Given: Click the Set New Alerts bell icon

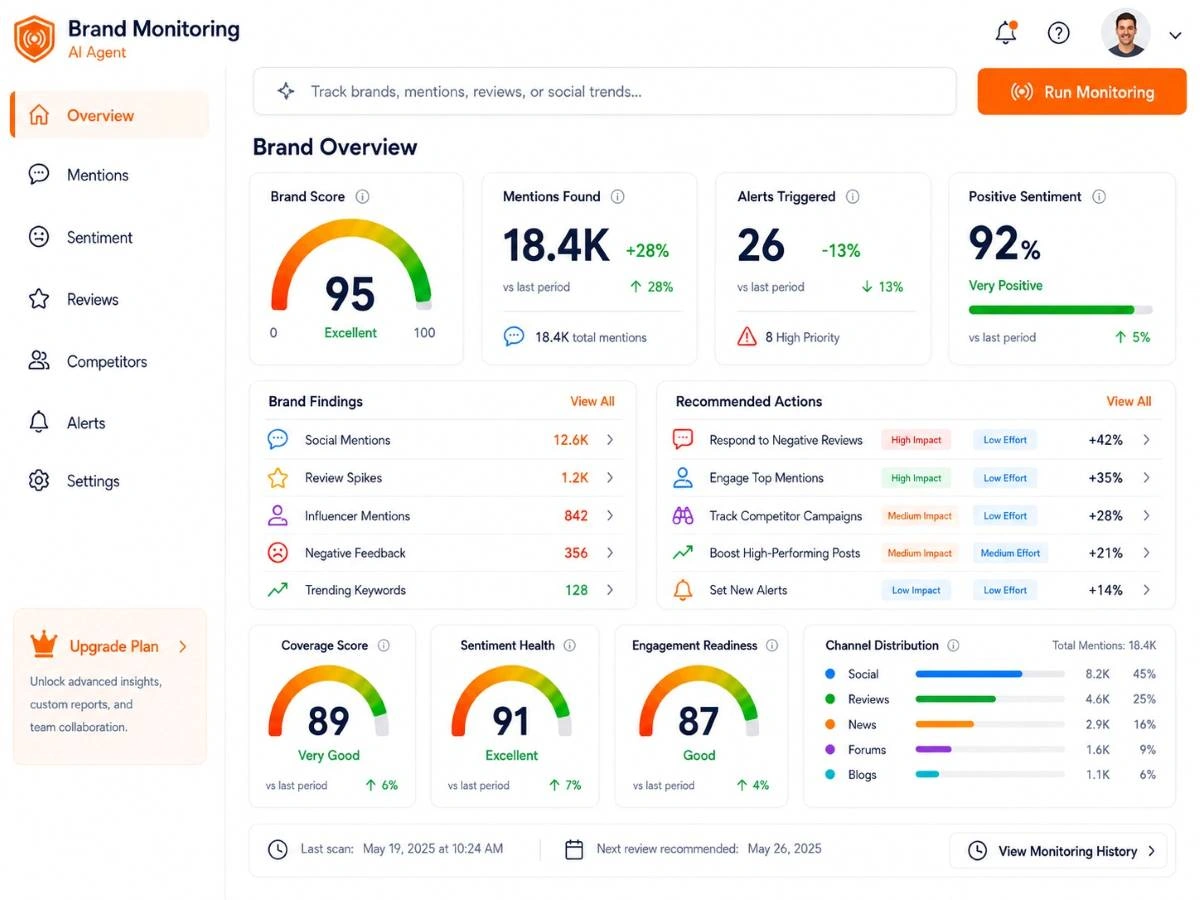Looking at the screenshot, I should (x=683, y=590).
